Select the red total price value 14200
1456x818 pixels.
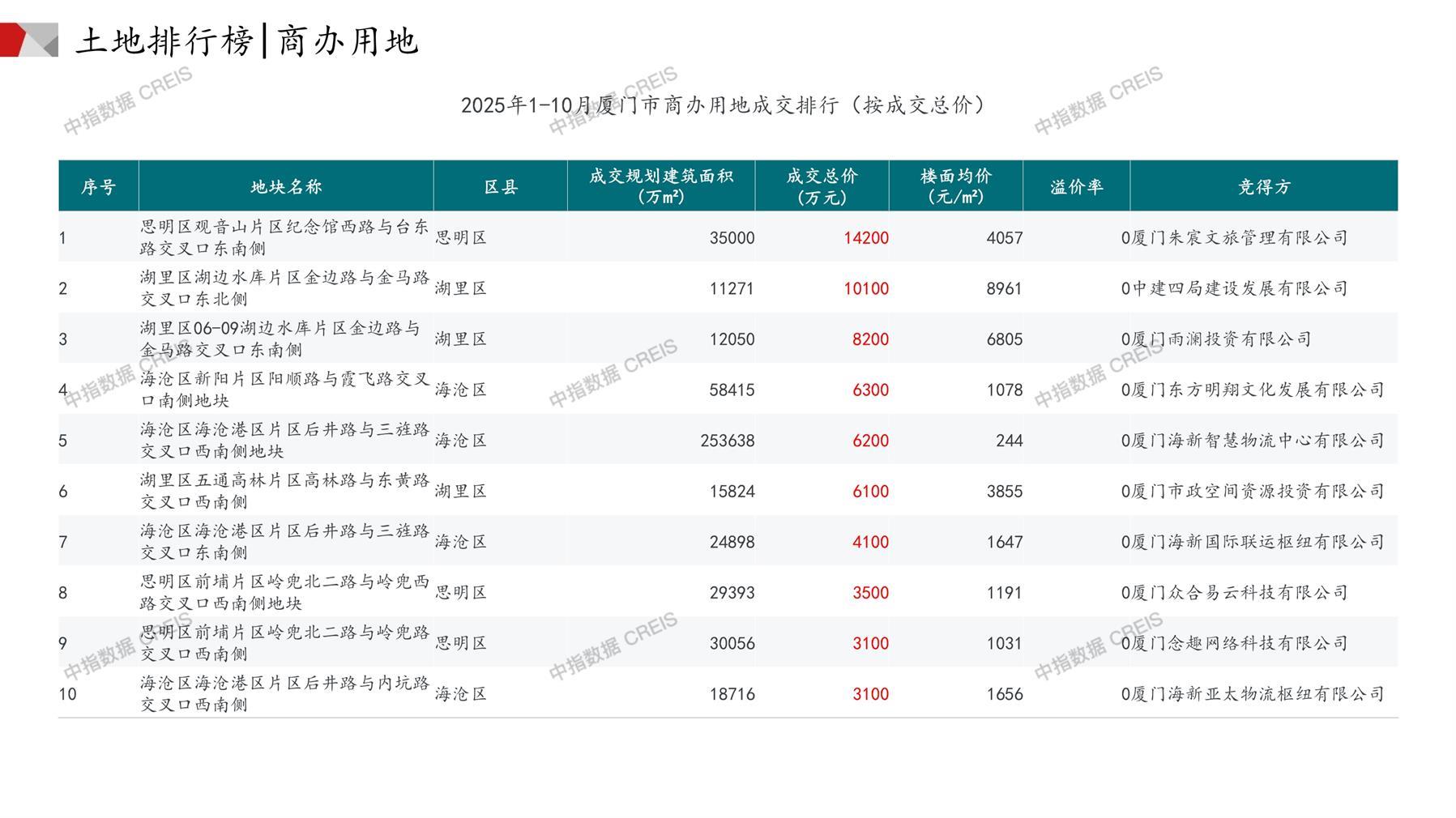click(865, 238)
